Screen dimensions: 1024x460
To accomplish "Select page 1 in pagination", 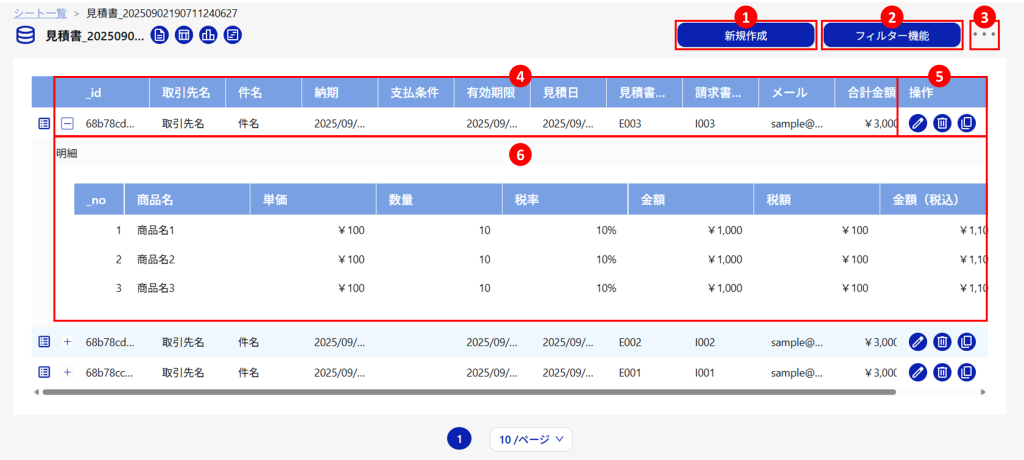I will click(x=459, y=439).
